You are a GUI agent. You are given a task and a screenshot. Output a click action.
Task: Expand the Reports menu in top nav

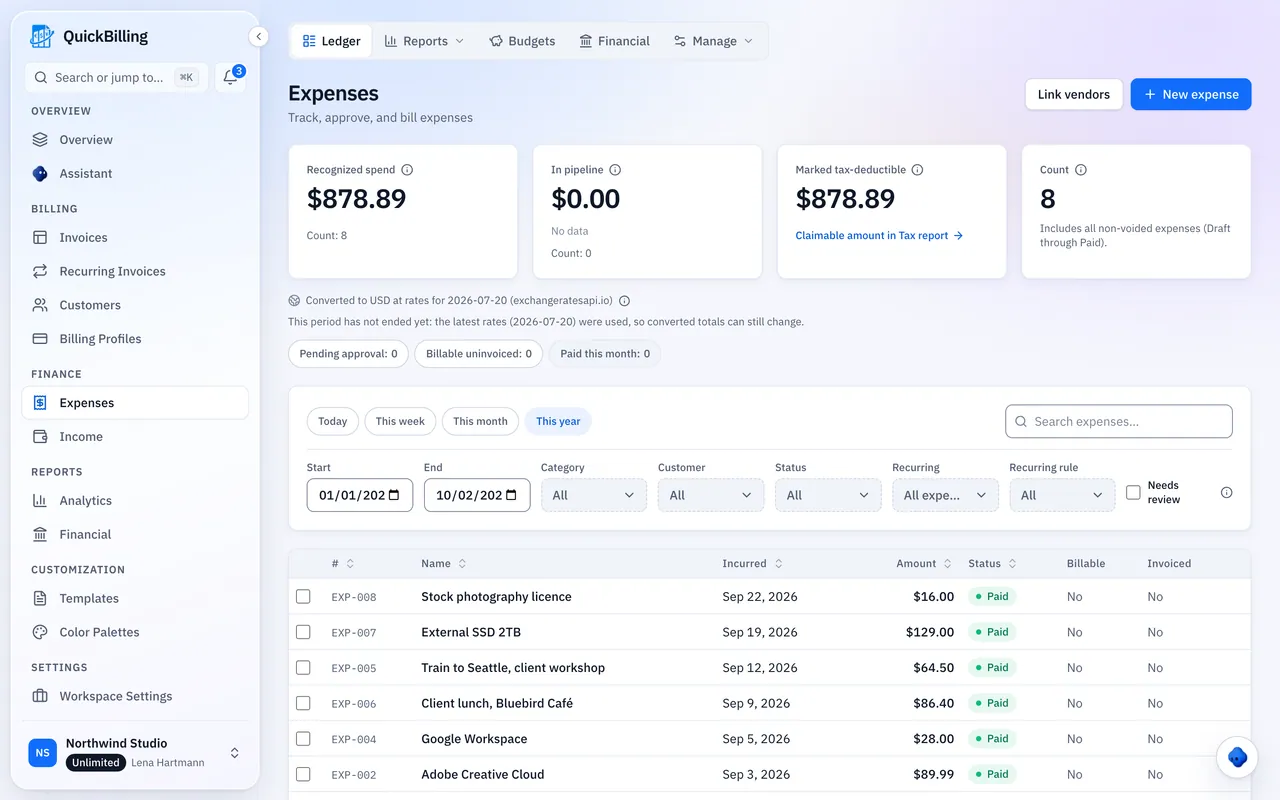tap(424, 41)
